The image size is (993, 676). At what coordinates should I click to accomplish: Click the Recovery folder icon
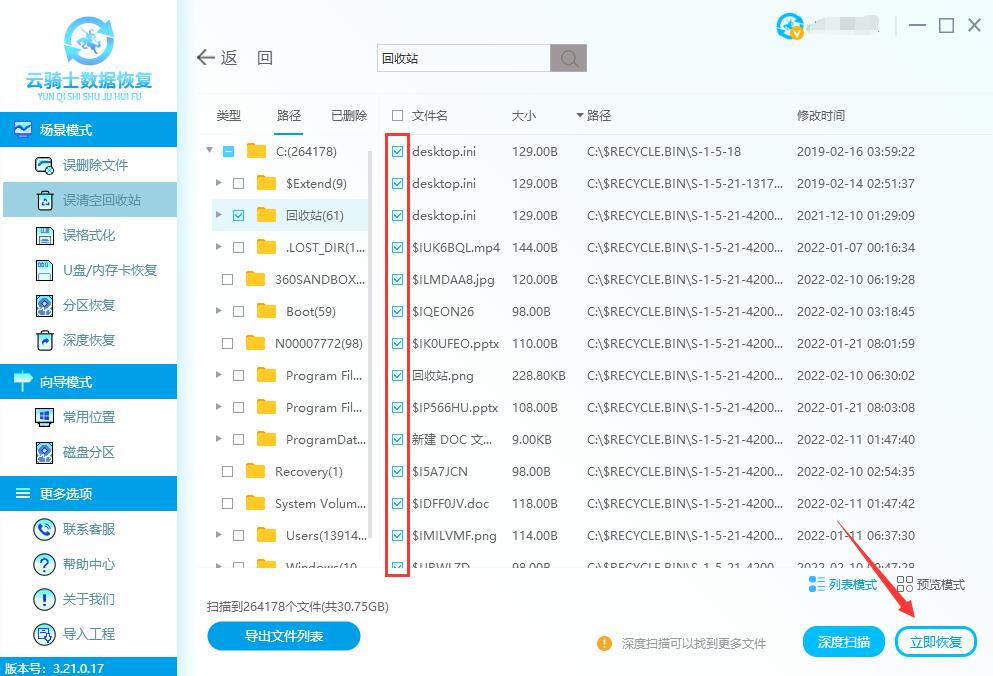click(x=255, y=471)
